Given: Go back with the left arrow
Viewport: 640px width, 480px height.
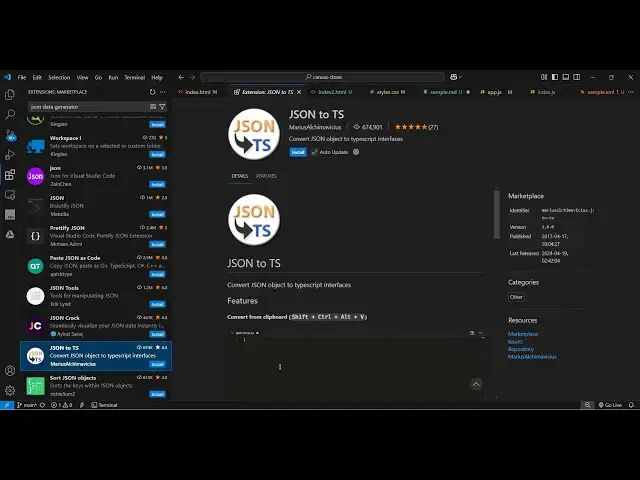Looking at the screenshot, I should pyautogui.click(x=181, y=77).
